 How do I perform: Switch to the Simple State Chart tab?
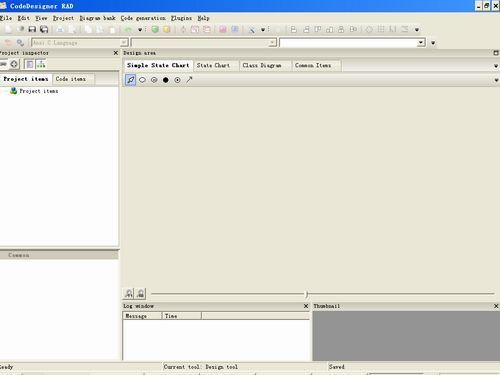(x=158, y=65)
